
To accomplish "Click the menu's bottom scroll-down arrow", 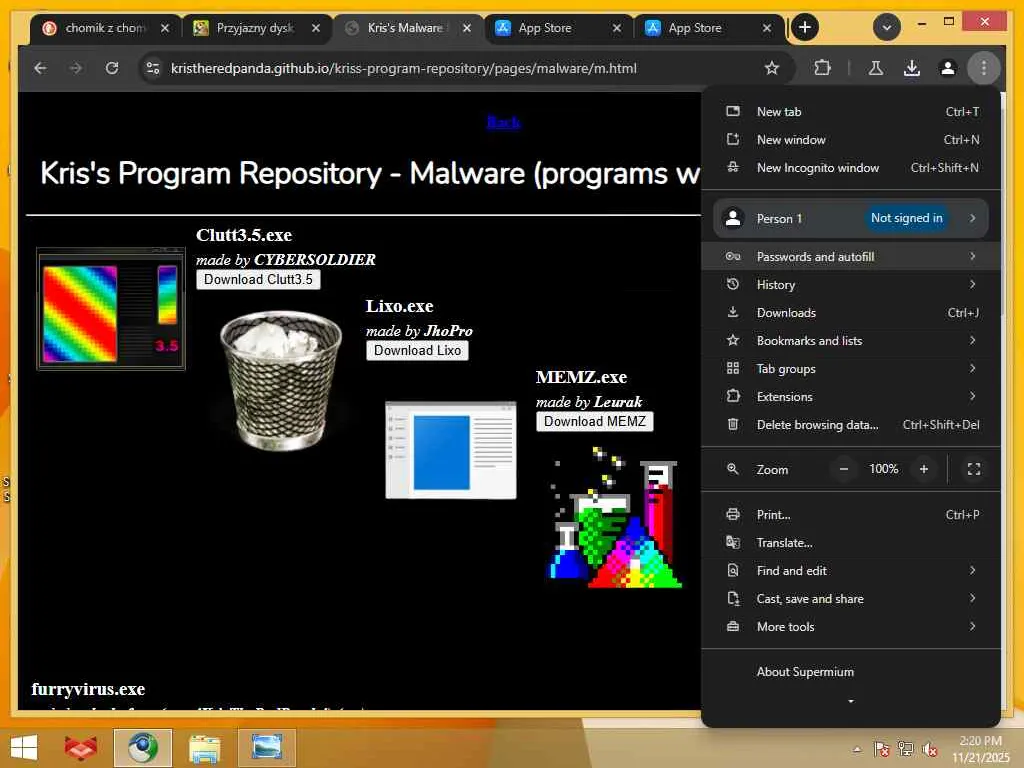I will pyautogui.click(x=851, y=701).
